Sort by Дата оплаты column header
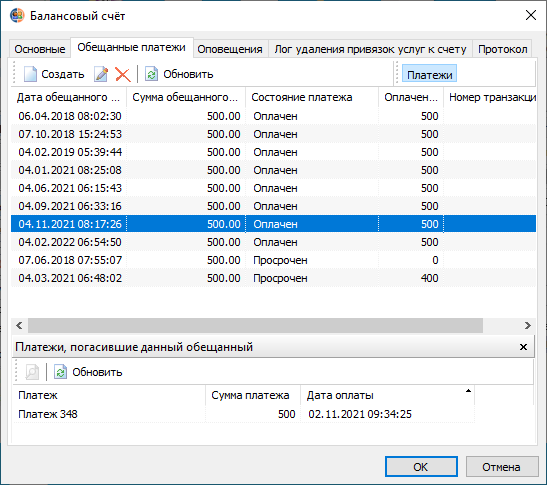 coord(387,395)
